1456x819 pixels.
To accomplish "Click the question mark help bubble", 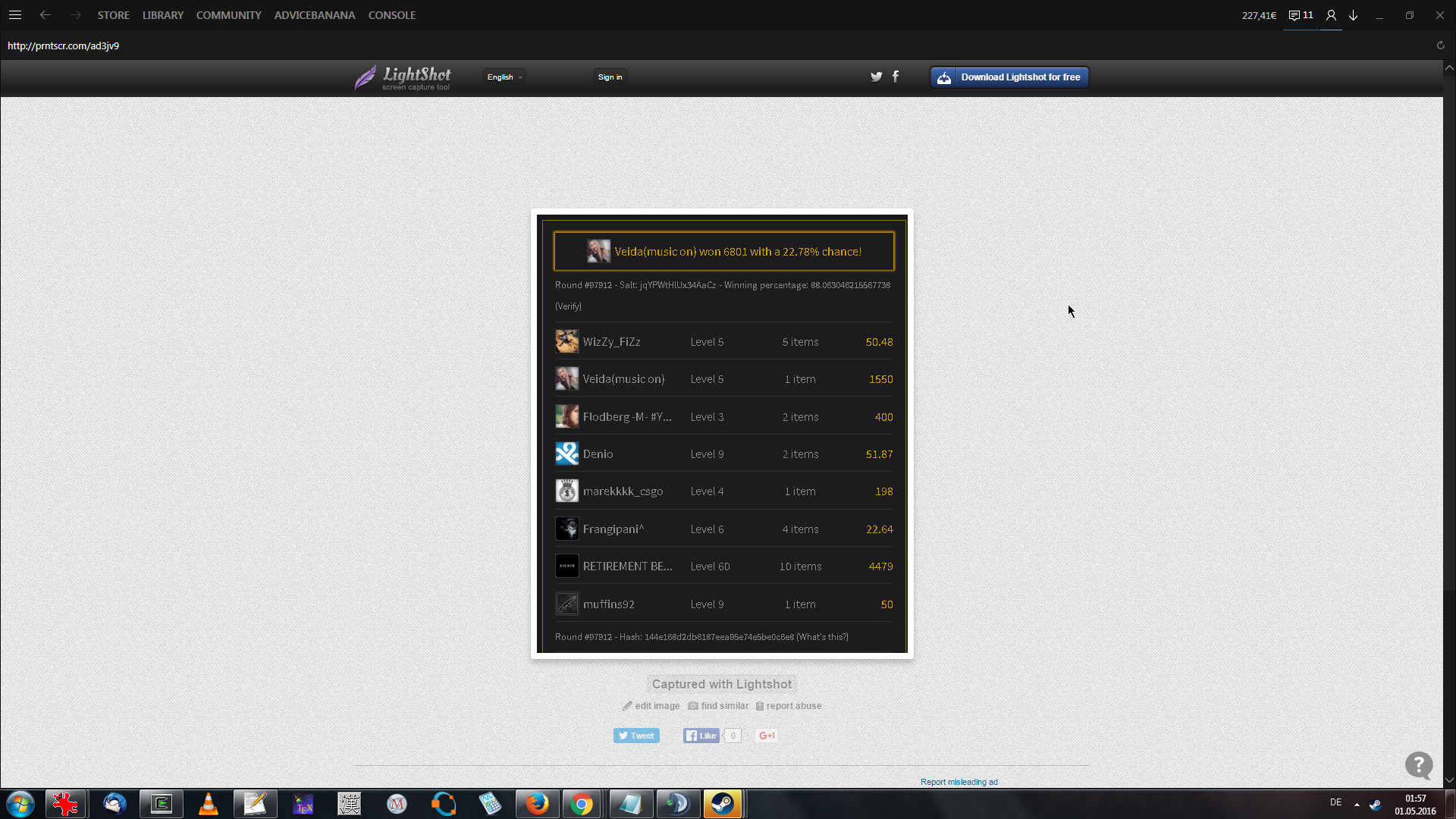I will click(x=1418, y=764).
